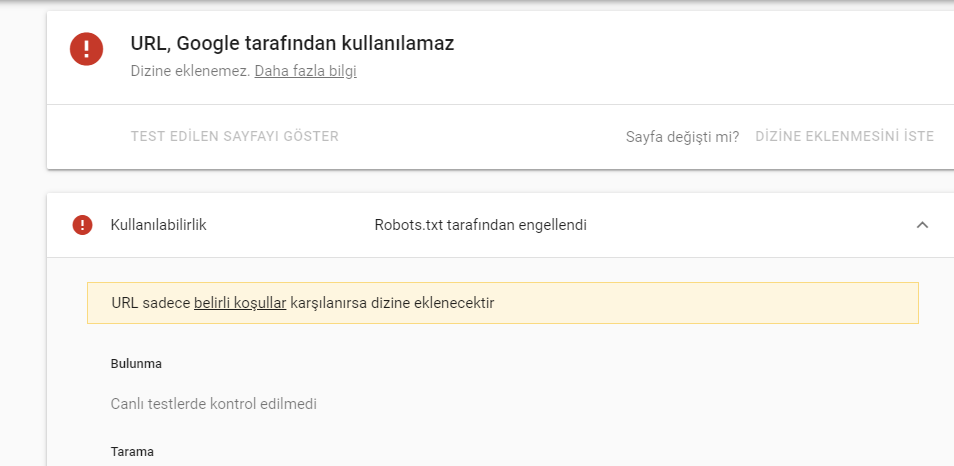Click blank space between Kullanılabilirlik and Robots.txt
This screenshot has width=954, height=466.
pos(291,225)
